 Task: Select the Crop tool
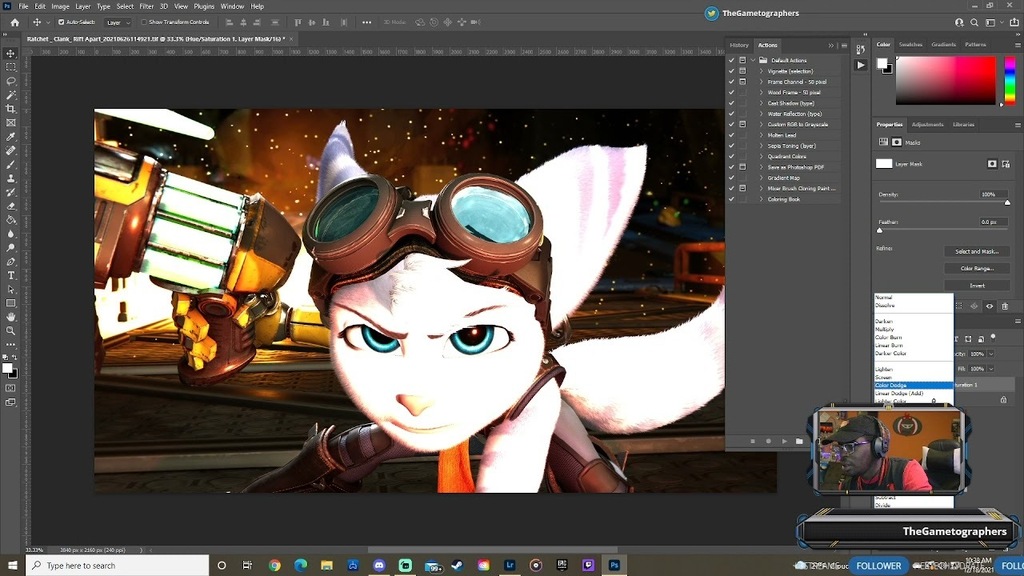pyautogui.click(x=10, y=108)
